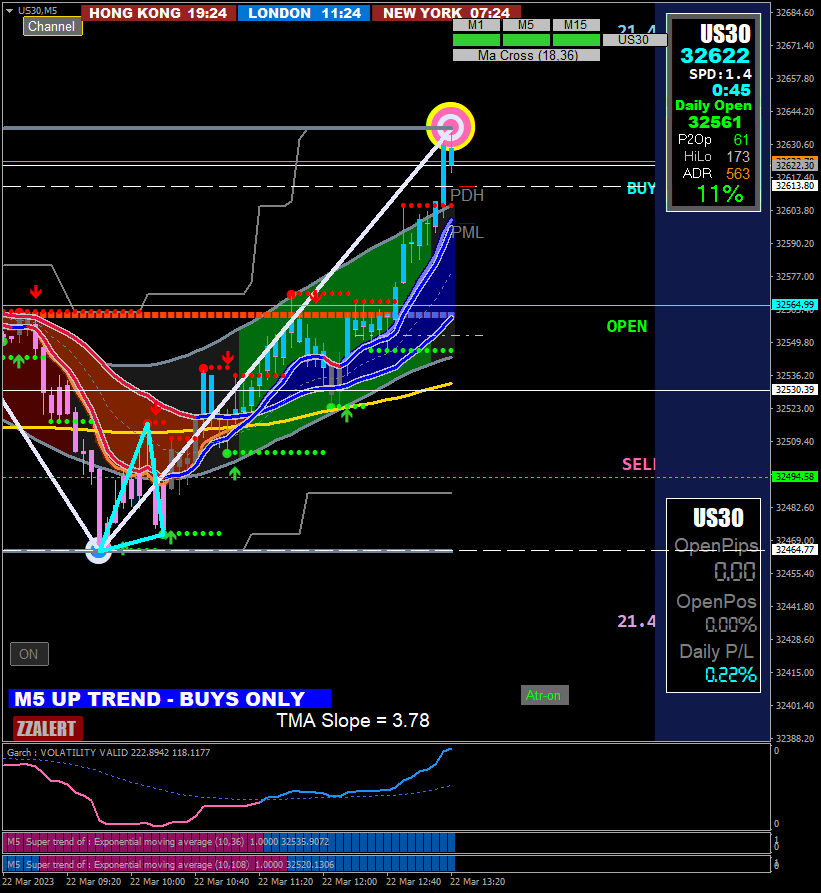This screenshot has width=821, height=893.
Task: Click the Garch VOLATILITY VALID indicator label
Action: (x=108, y=752)
